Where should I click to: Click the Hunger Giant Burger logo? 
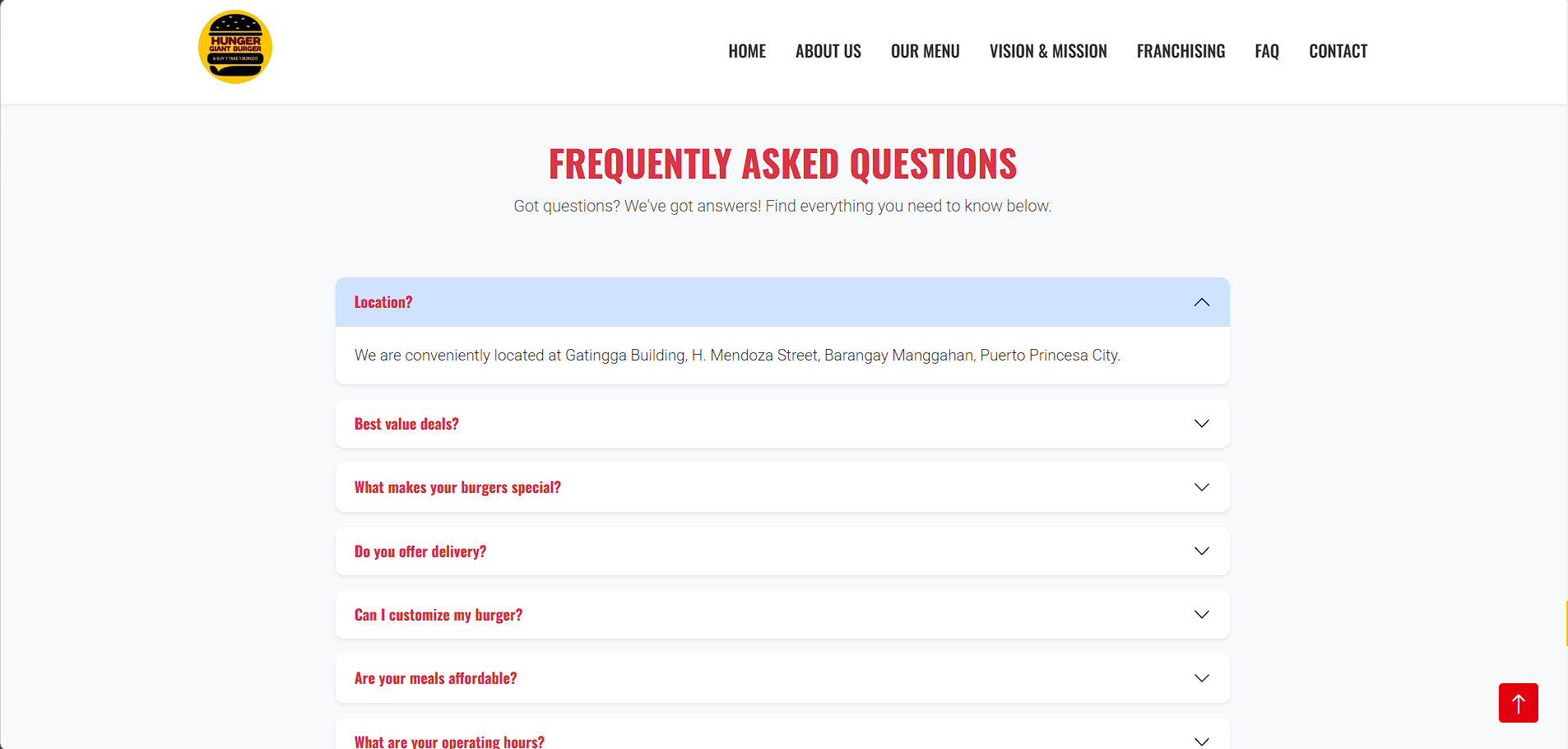pos(235,46)
